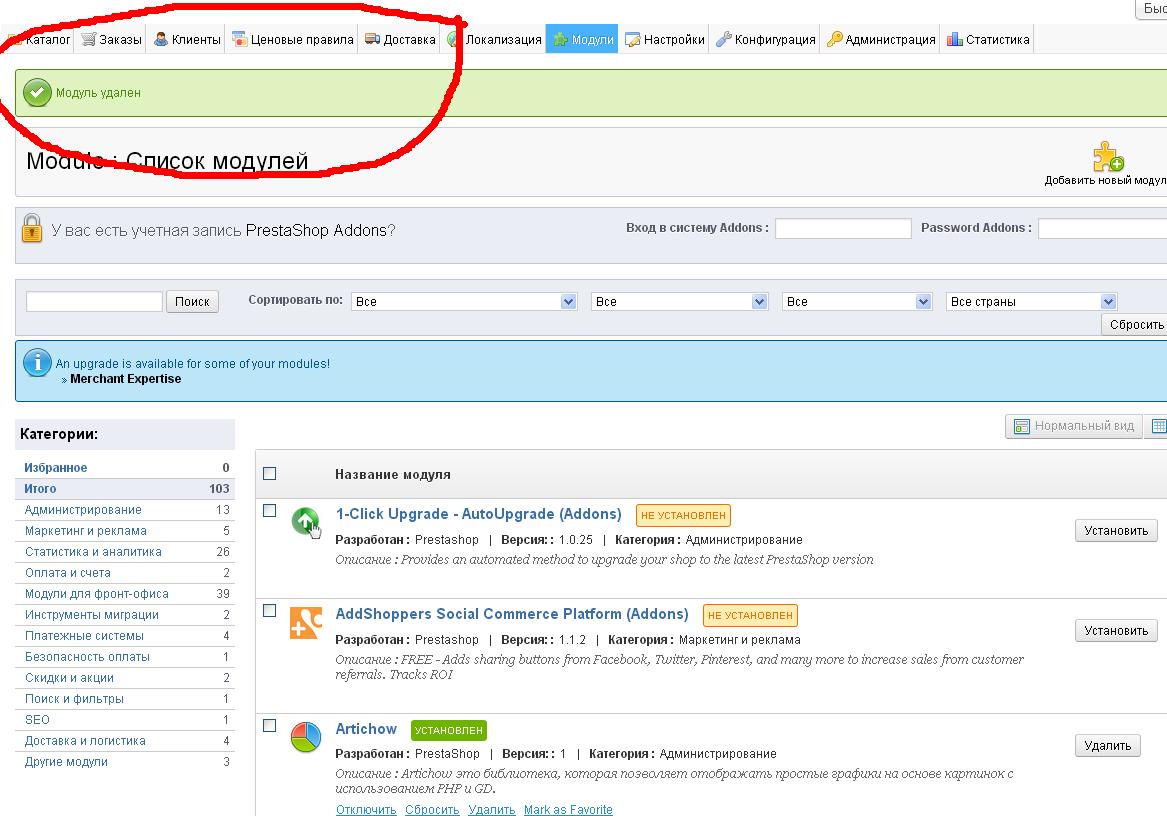Select the Администрирование category

[125, 509]
